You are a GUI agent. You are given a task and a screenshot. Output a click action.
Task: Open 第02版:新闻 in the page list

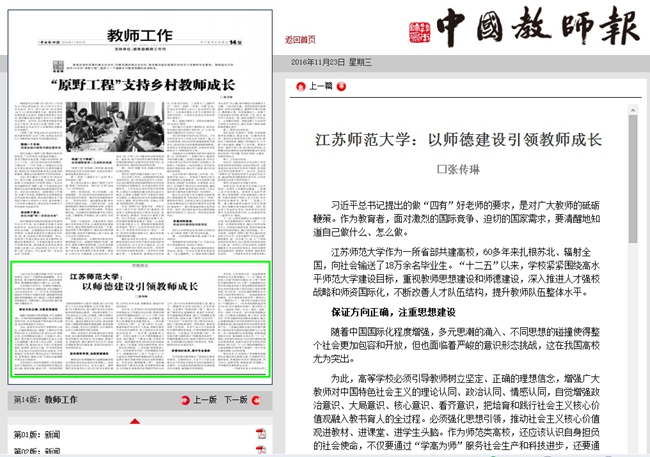point(36,452)
